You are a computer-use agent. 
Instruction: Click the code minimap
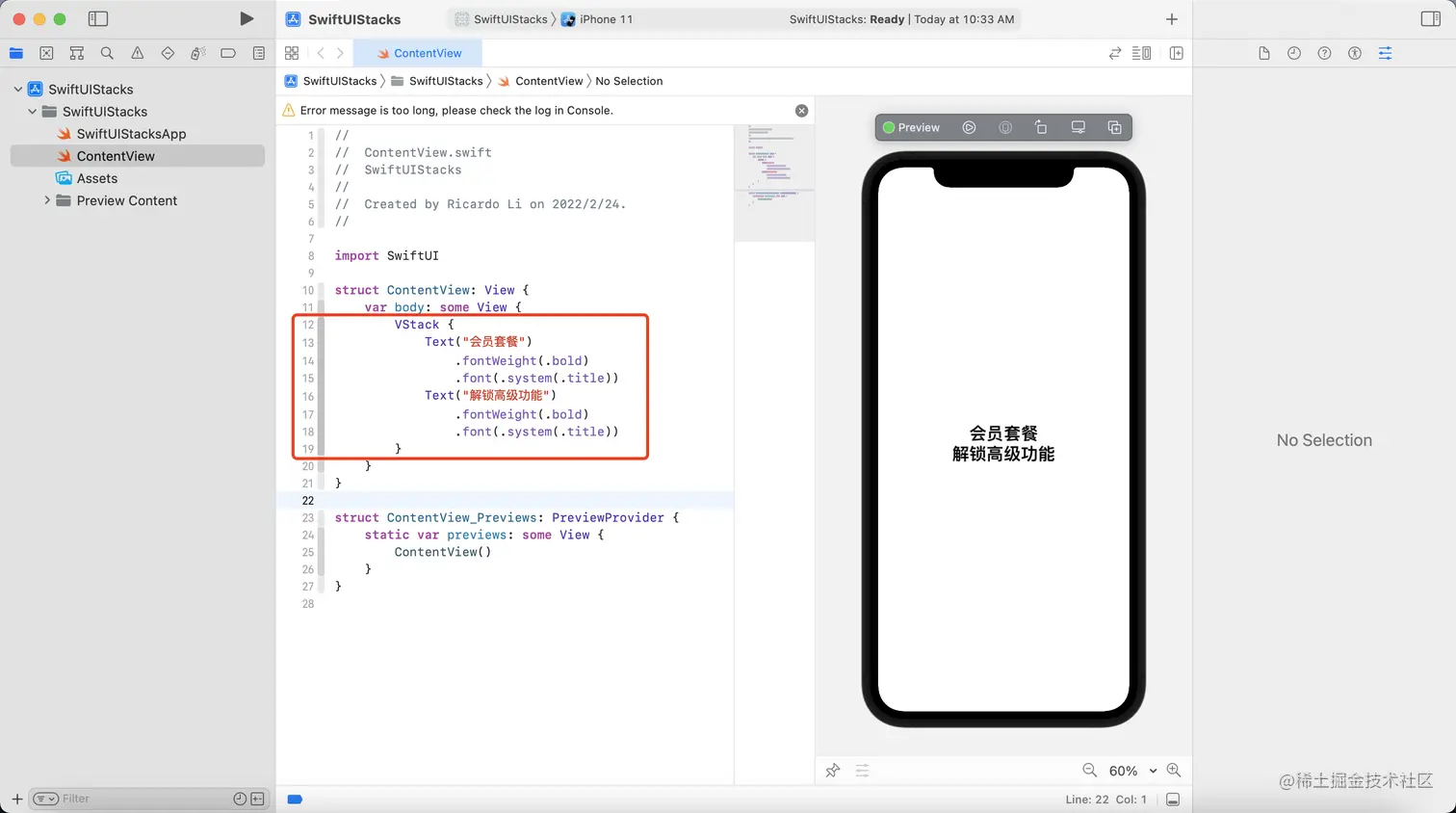pos(774,183)
